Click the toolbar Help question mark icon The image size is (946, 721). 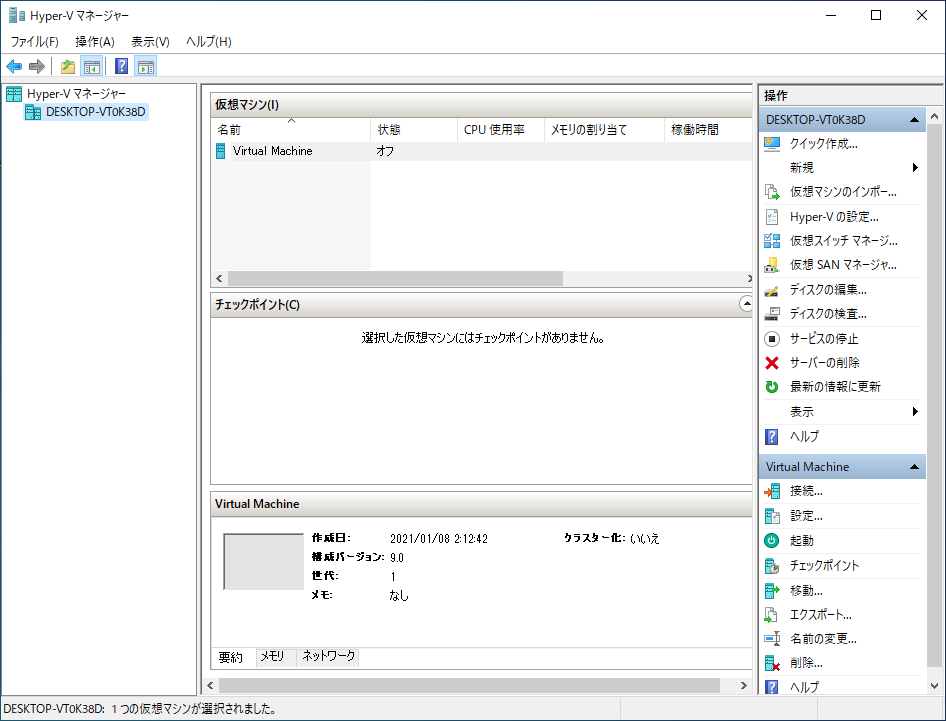click(x=121, y=67)
